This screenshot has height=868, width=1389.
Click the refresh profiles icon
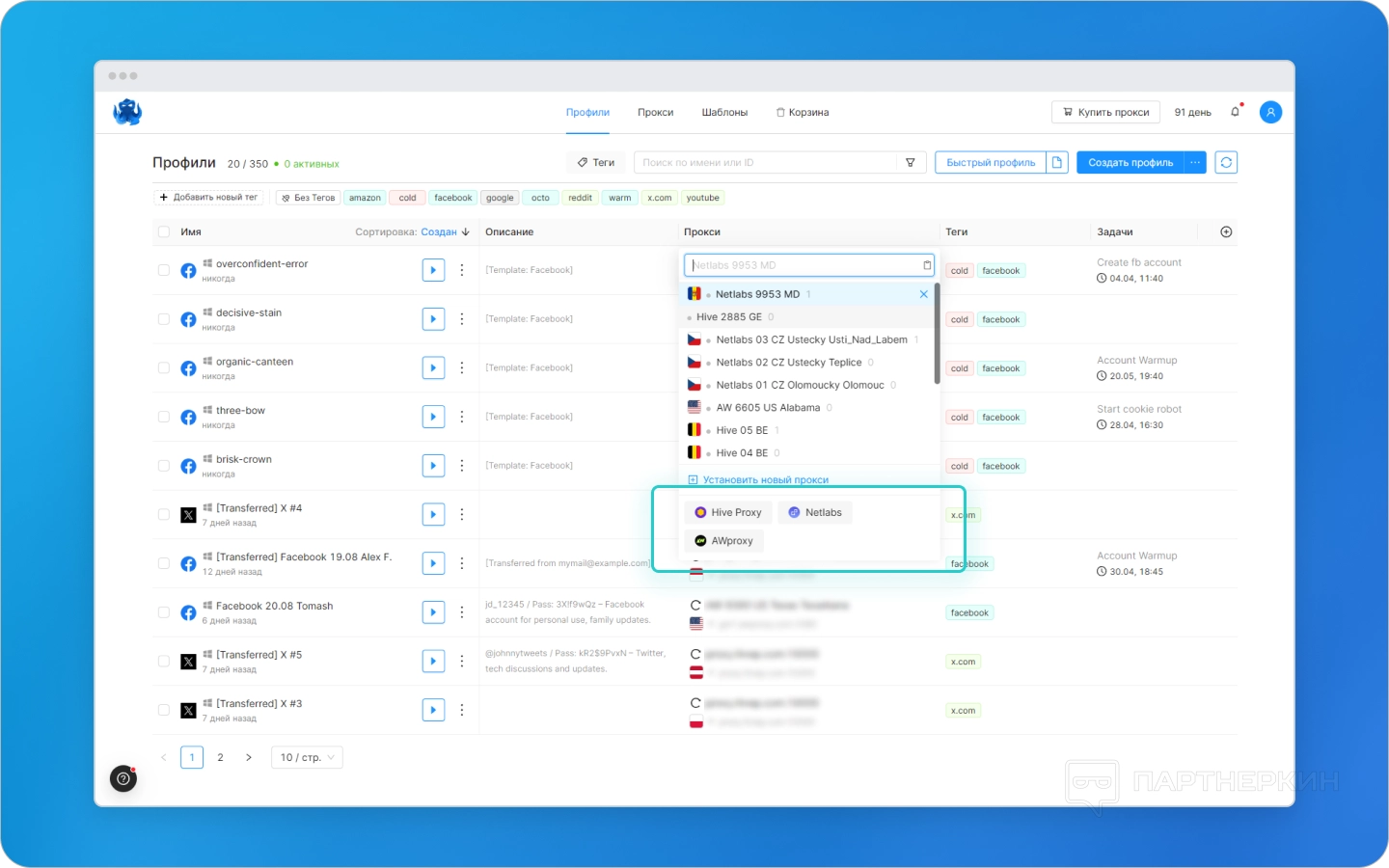point(1226,163)
